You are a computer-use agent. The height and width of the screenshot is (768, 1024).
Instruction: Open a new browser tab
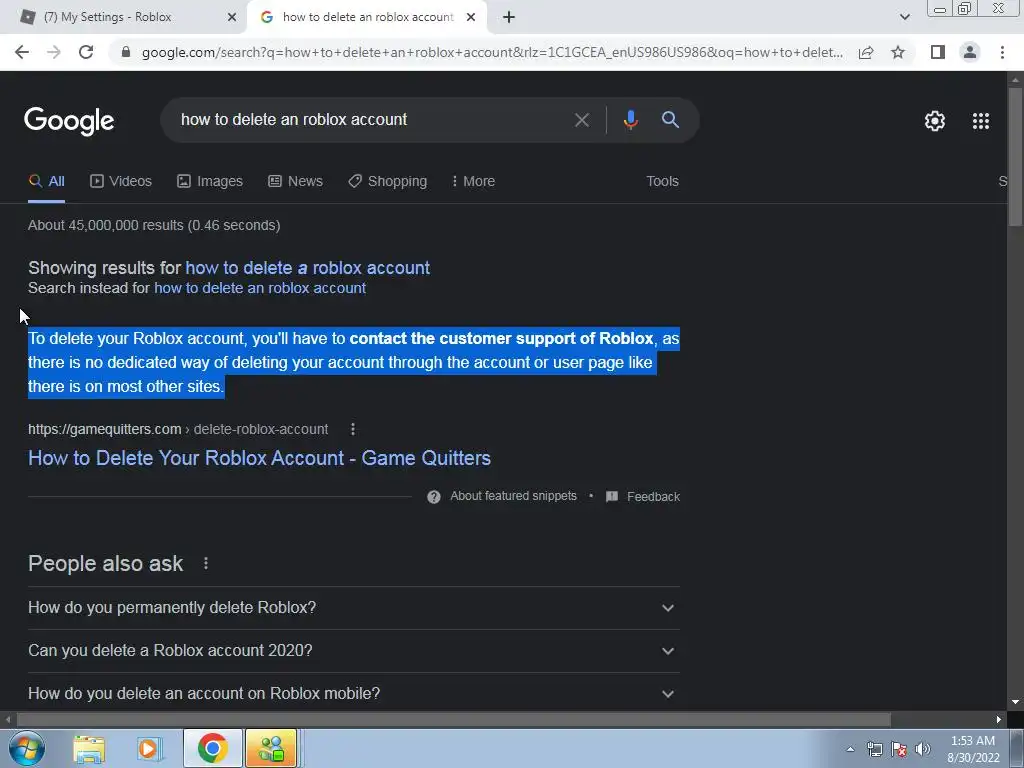click(x=509, y=17)
